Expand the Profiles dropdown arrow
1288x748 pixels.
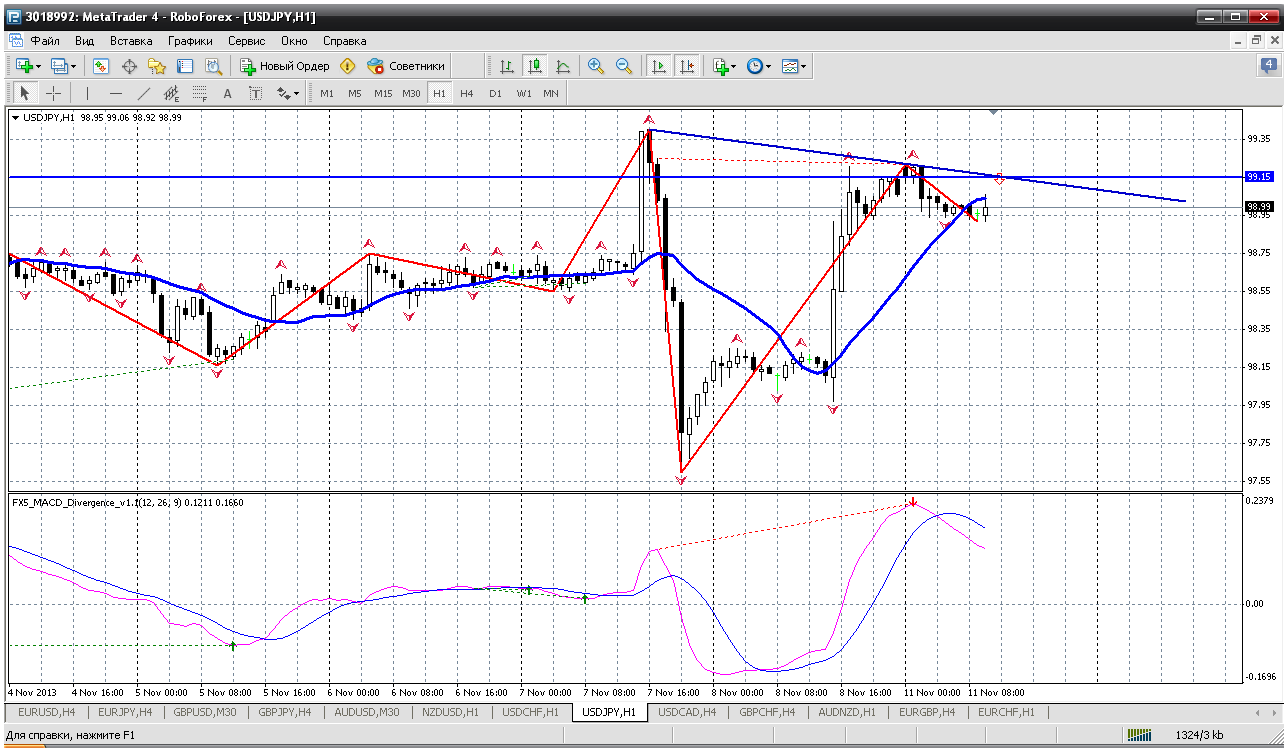74,66
